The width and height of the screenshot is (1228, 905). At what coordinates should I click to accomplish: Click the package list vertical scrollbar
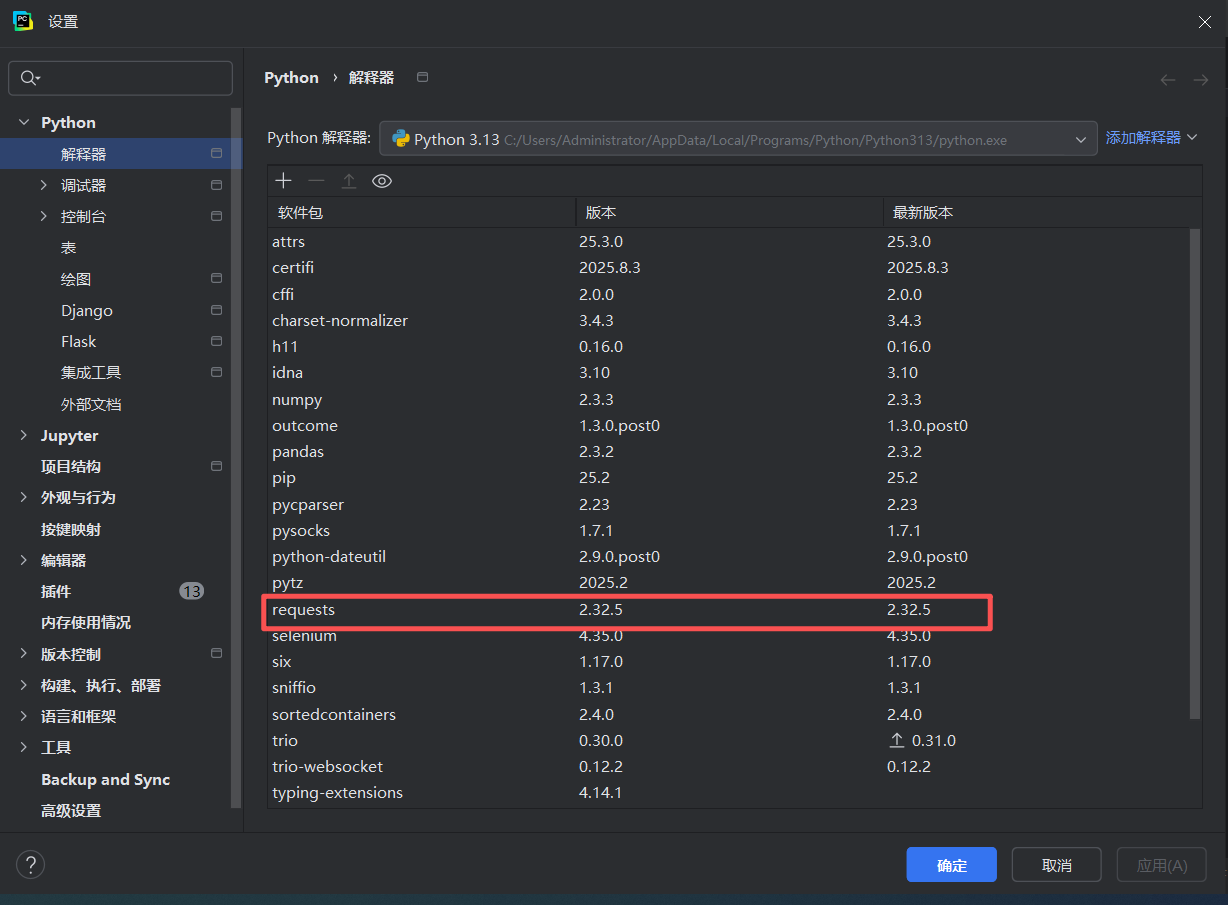tap(1195, 473)
